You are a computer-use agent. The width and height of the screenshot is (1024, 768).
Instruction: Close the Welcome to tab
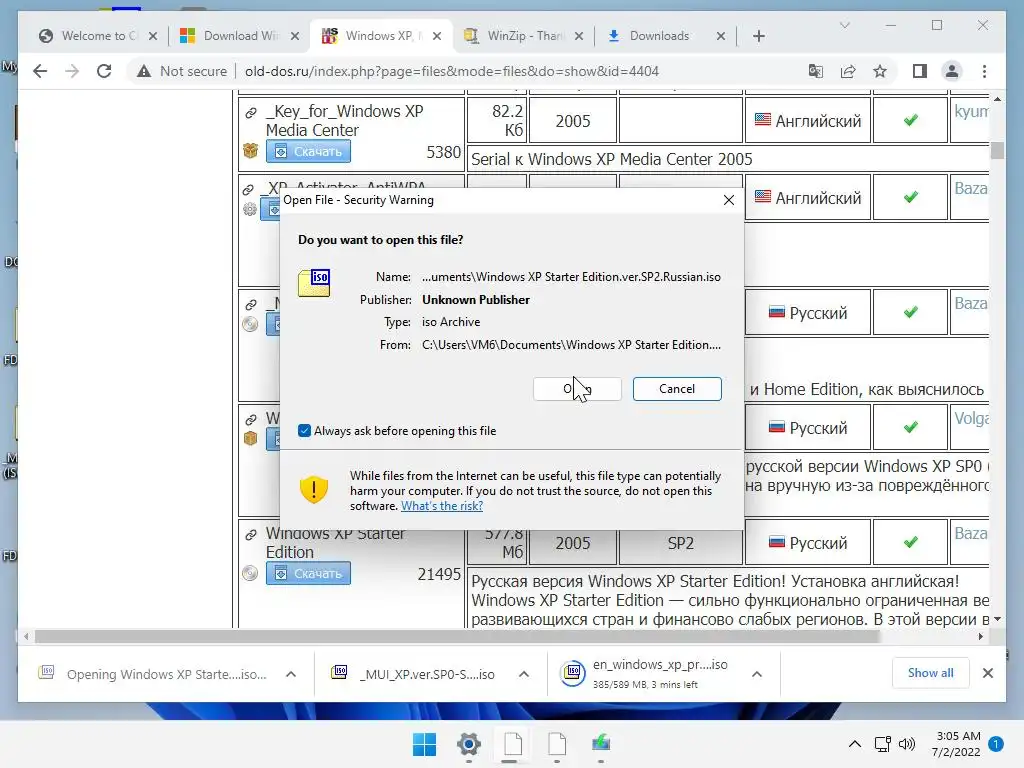153,36
